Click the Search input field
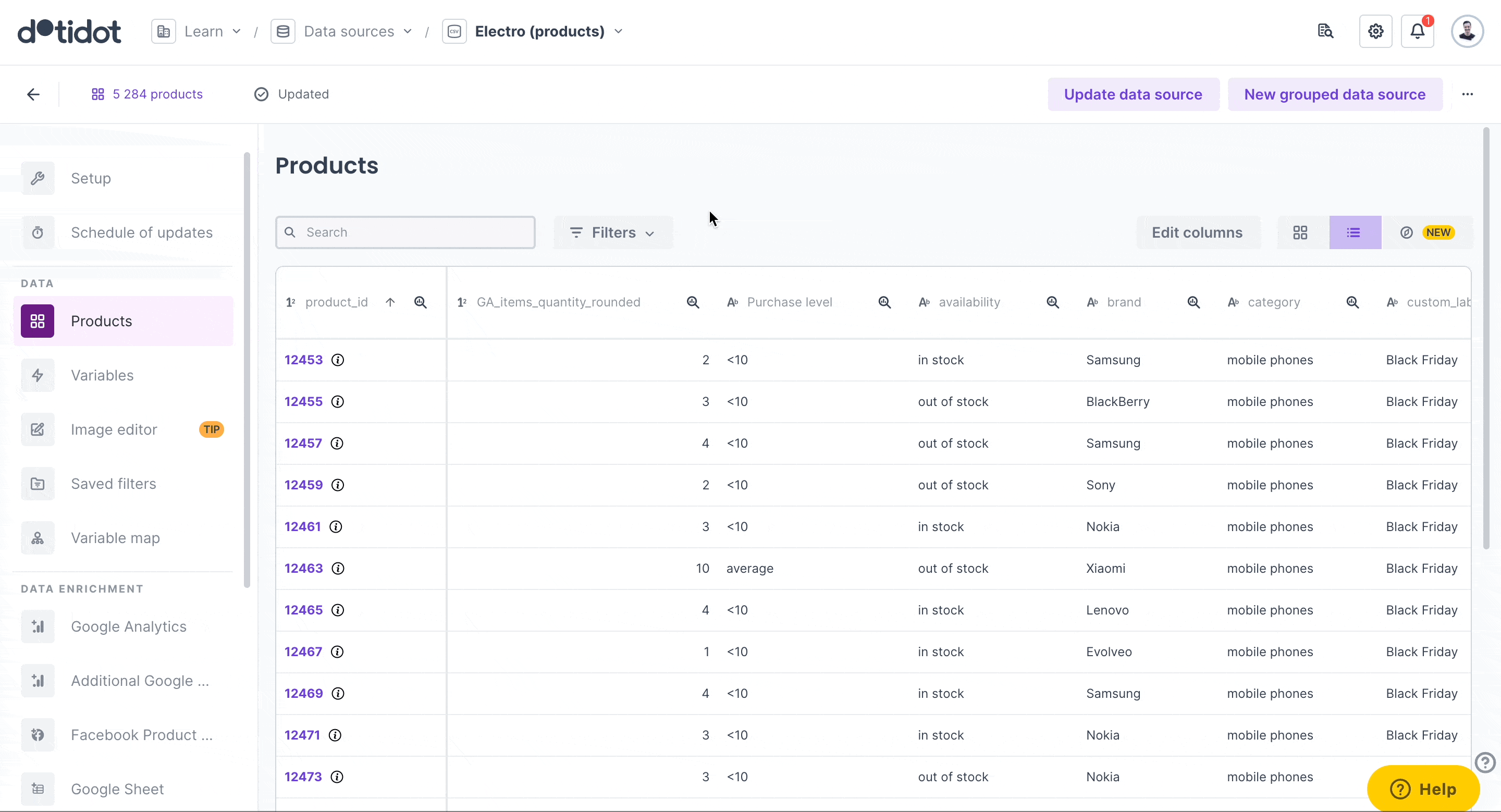The height and width of the screenshot is (812, 1501). 405,232
